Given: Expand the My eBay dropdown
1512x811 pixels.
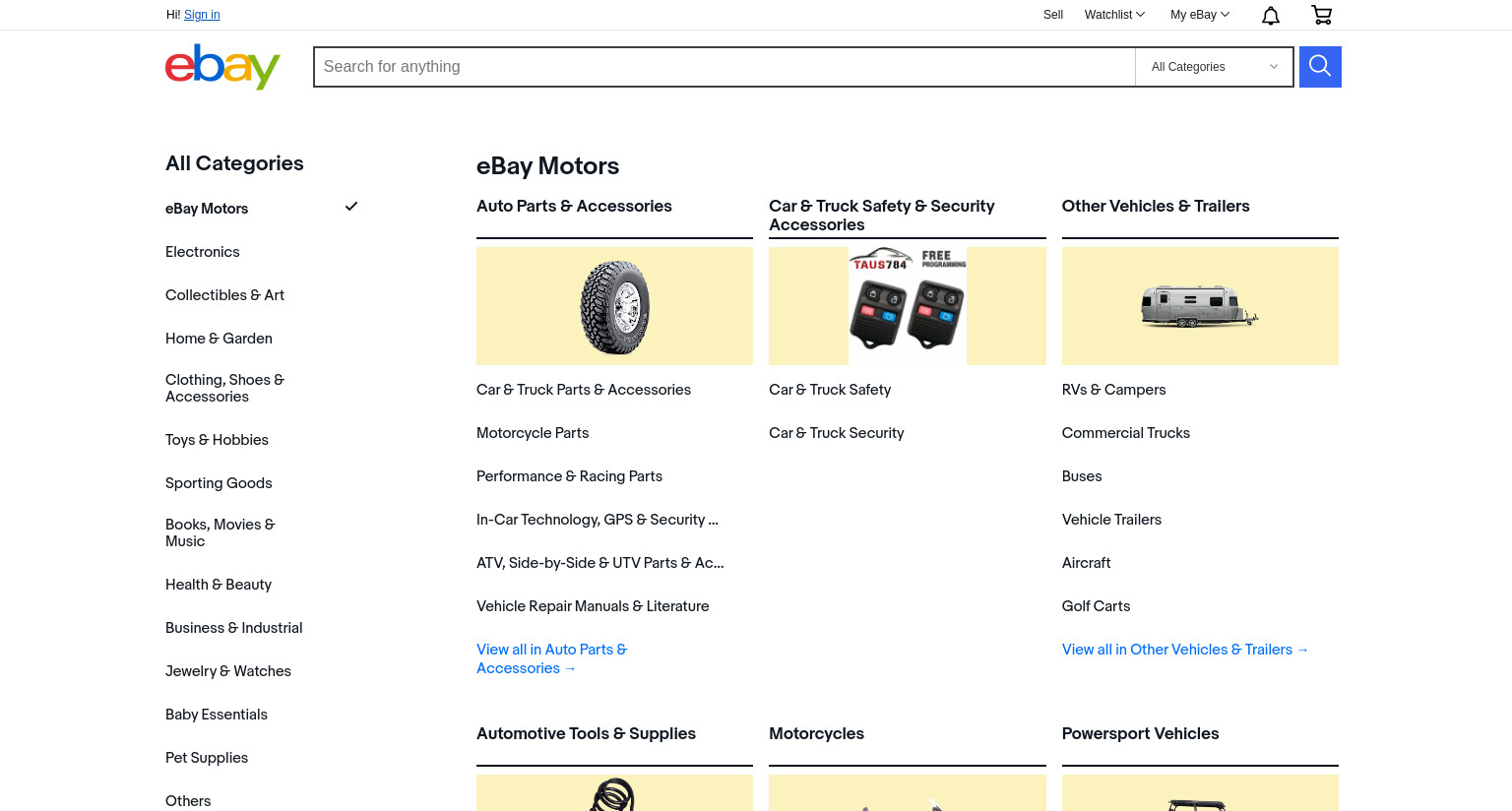Looking at the screenshot, I should (1200, 15).
